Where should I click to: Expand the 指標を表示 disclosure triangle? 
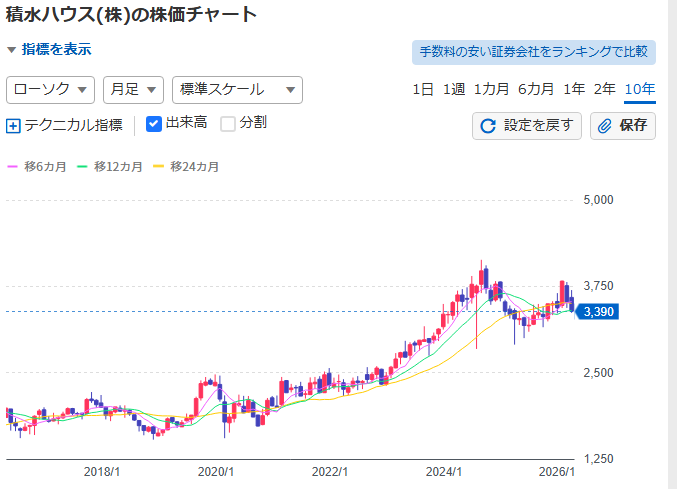[x=11, y=49]
